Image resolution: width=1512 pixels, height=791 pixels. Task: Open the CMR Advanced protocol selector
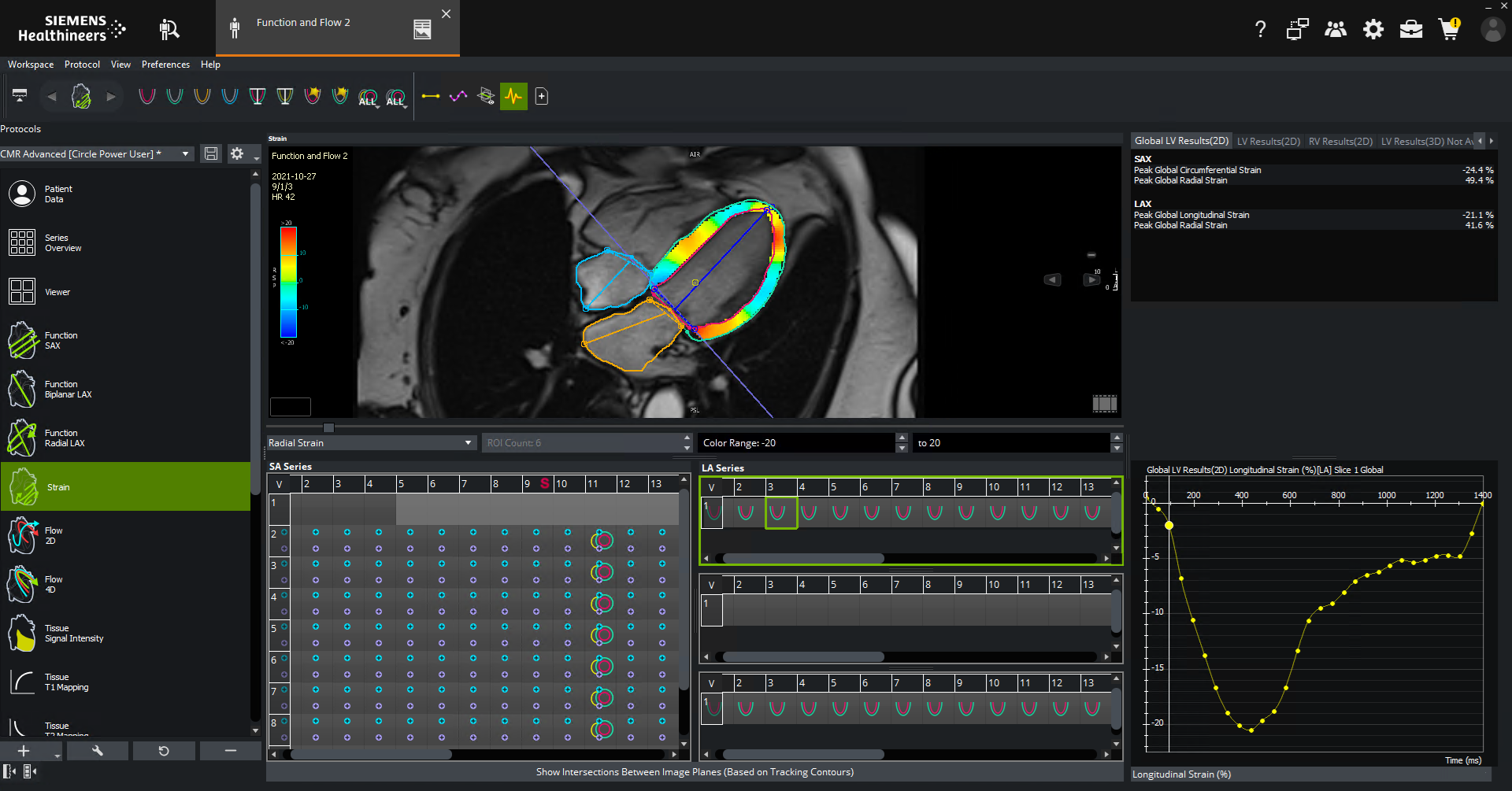pos(94,153)
